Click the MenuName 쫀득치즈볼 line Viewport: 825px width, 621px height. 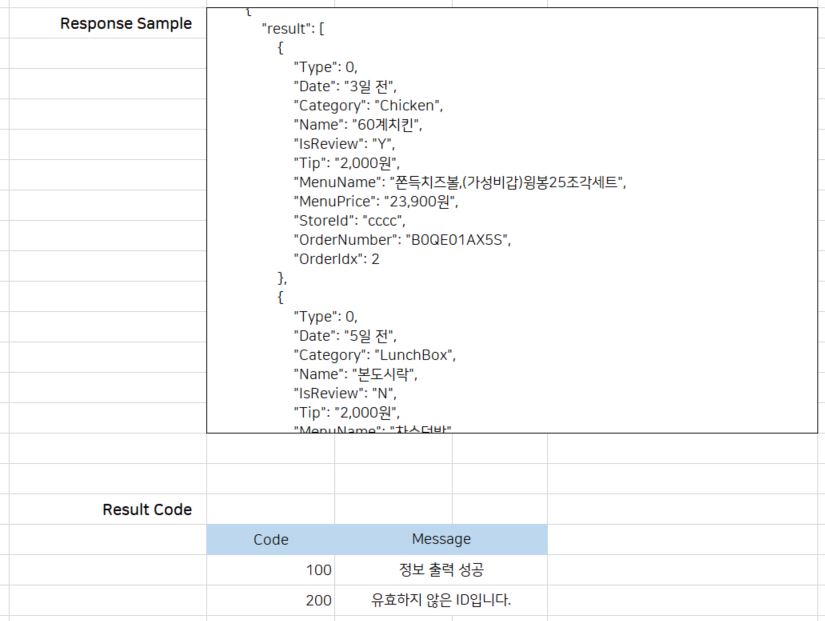pyautogui.click(x=459, y=182)
